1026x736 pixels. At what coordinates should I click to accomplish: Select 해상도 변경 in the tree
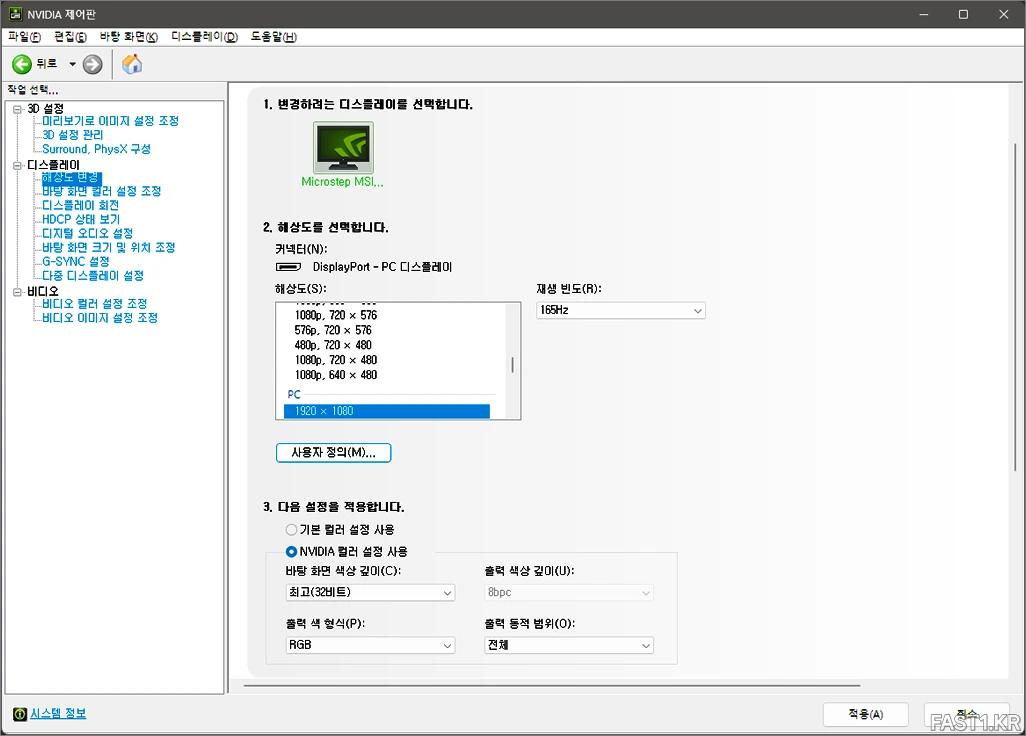(71, 177)
